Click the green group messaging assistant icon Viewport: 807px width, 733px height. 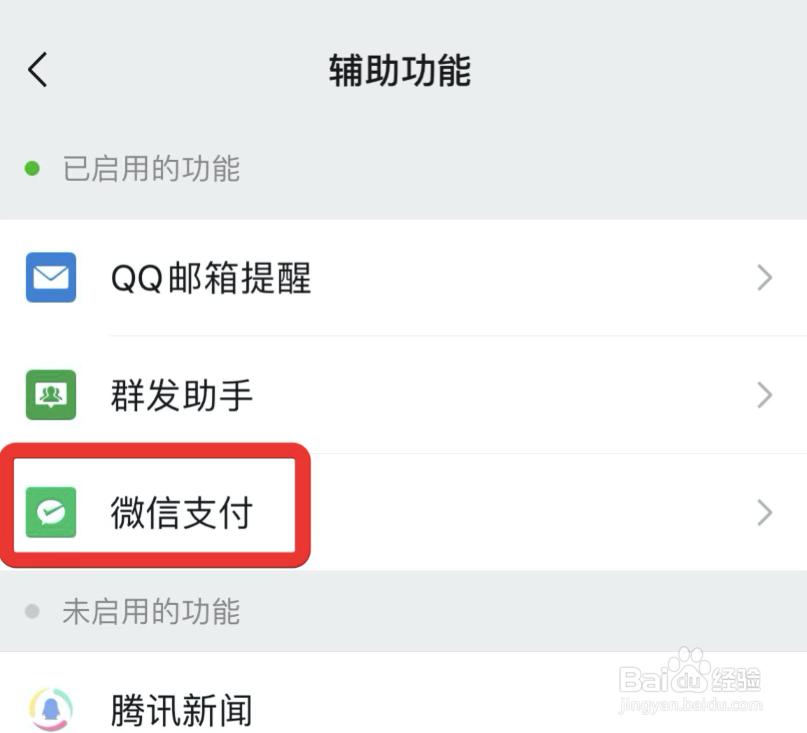point(51,395)
